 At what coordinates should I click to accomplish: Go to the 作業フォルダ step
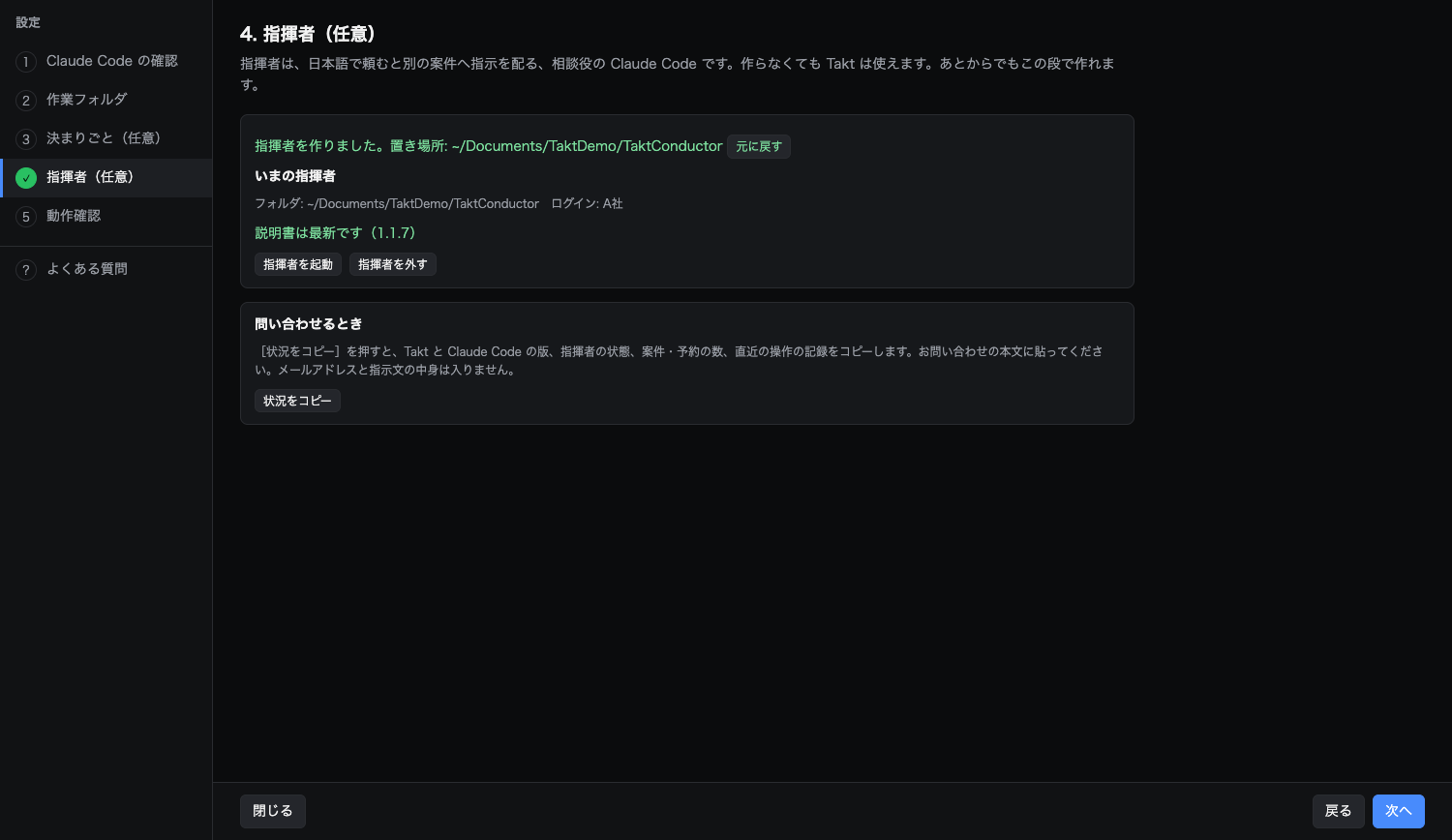106,100
